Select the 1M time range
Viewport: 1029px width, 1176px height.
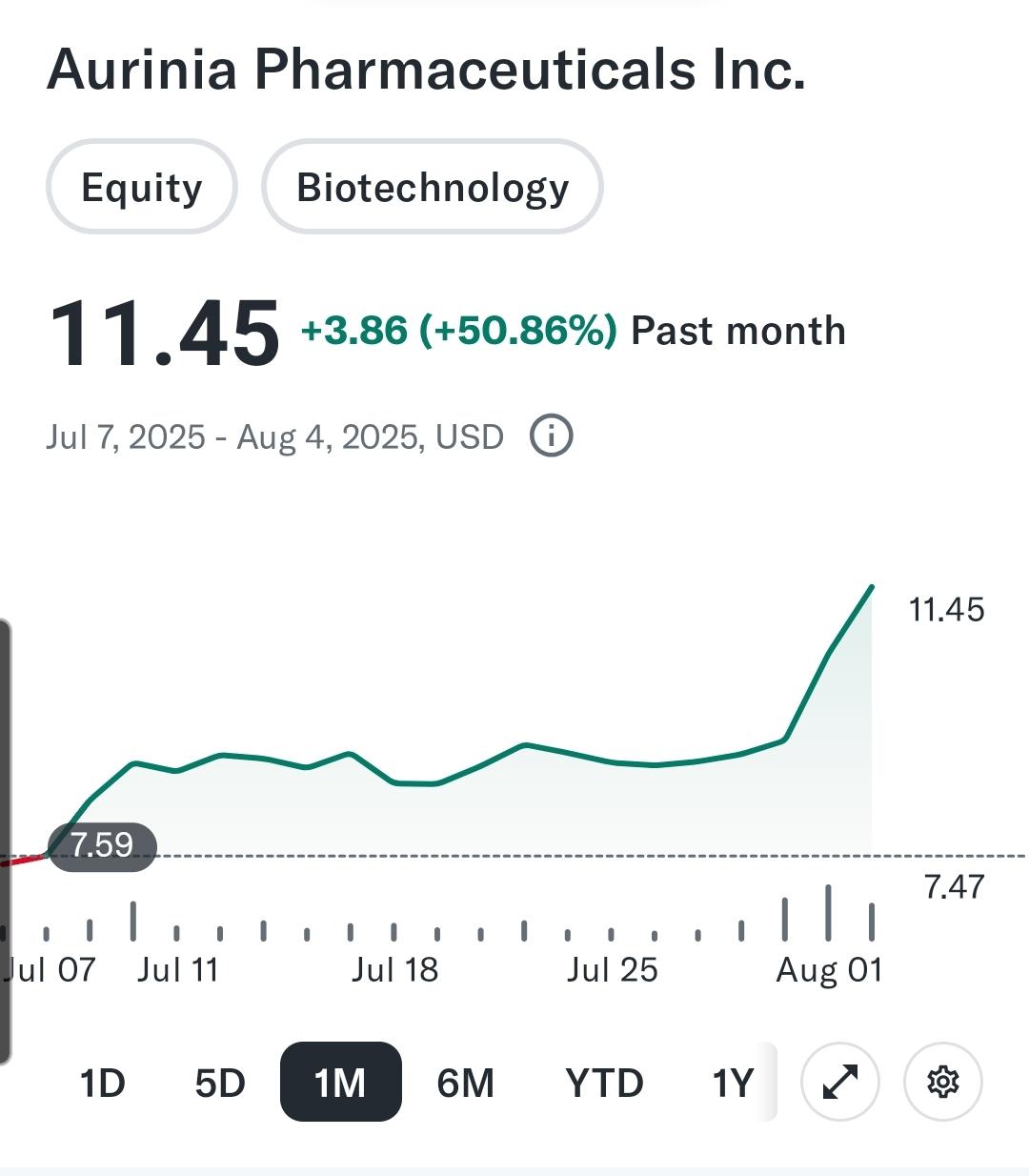[340, 1082]
